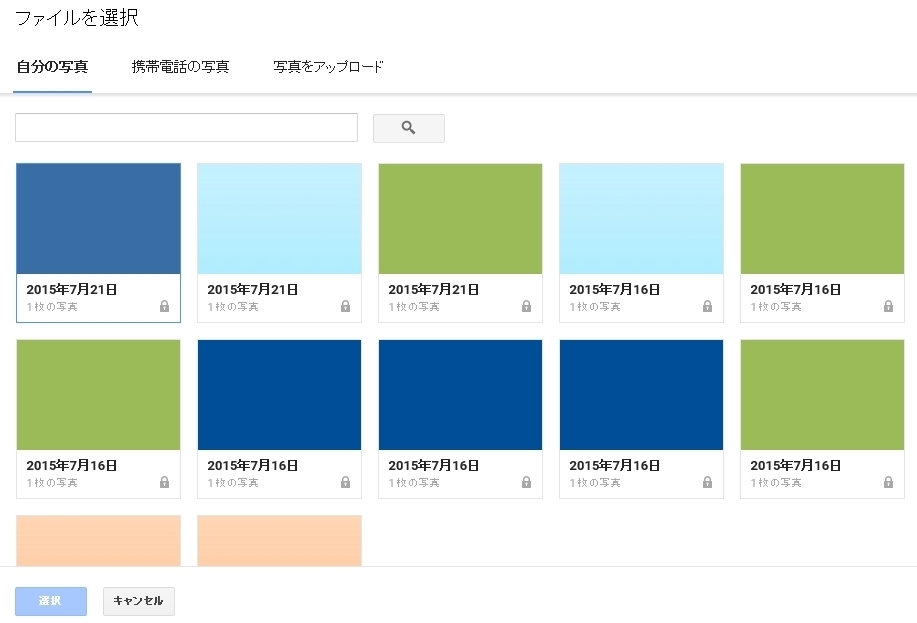This screenshot has width=917, height=623.
Task: Click the キャンセル button
Action: pos(139,601)
